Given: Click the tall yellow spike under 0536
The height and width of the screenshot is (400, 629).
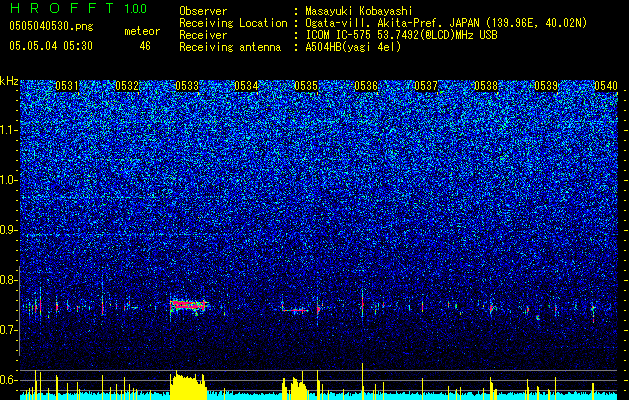Looking at the screenshot, I should [362, 382].
